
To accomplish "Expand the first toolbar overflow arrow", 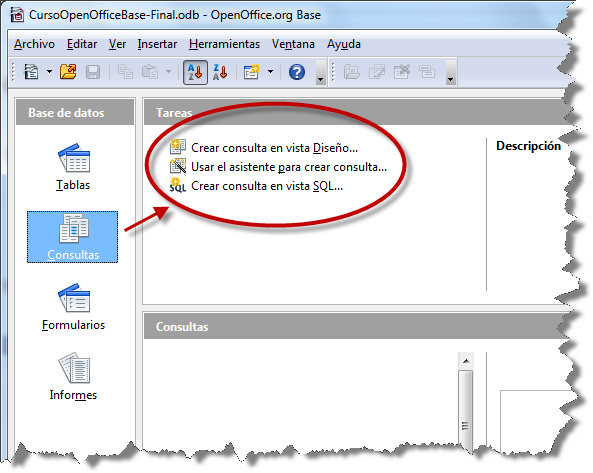I will pyautogui.click(x=321, y=72).
